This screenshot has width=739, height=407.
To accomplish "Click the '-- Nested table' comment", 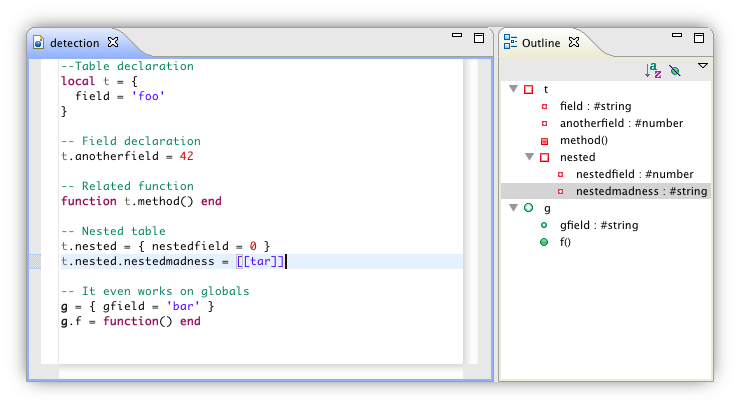I will click(113, 231).
